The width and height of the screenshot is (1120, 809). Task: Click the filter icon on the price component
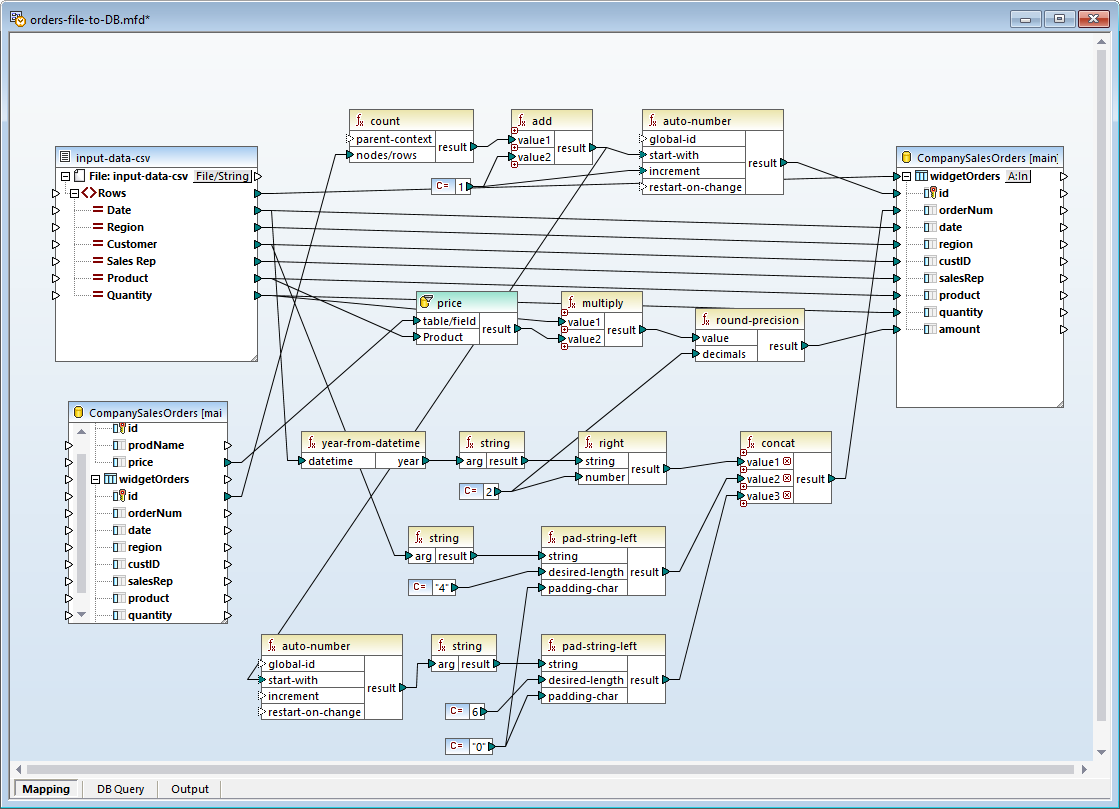426,302
